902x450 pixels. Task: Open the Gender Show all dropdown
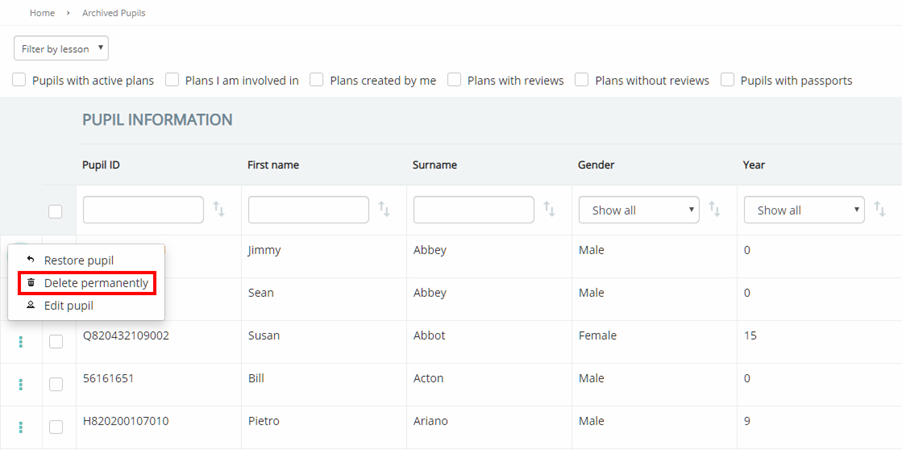pos(639,210)
